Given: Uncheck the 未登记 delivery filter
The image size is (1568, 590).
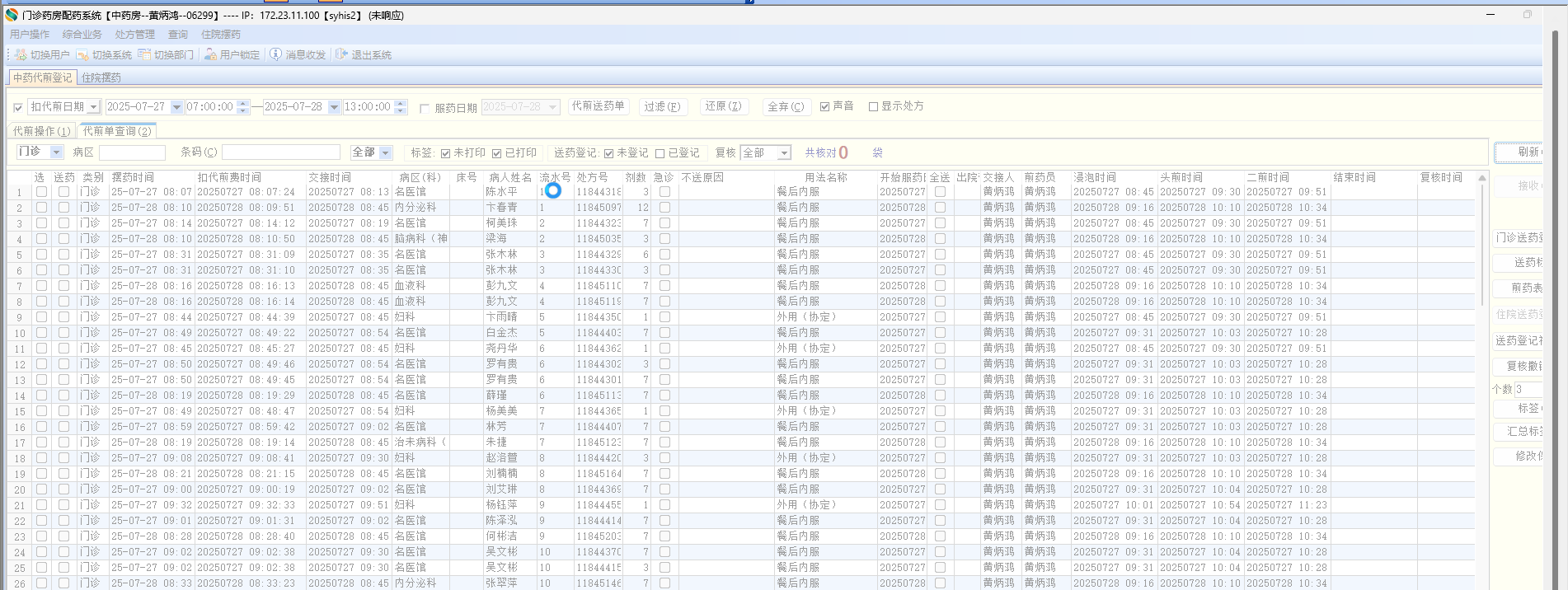Looking at the screenshot, I should (x=608, y=153).
